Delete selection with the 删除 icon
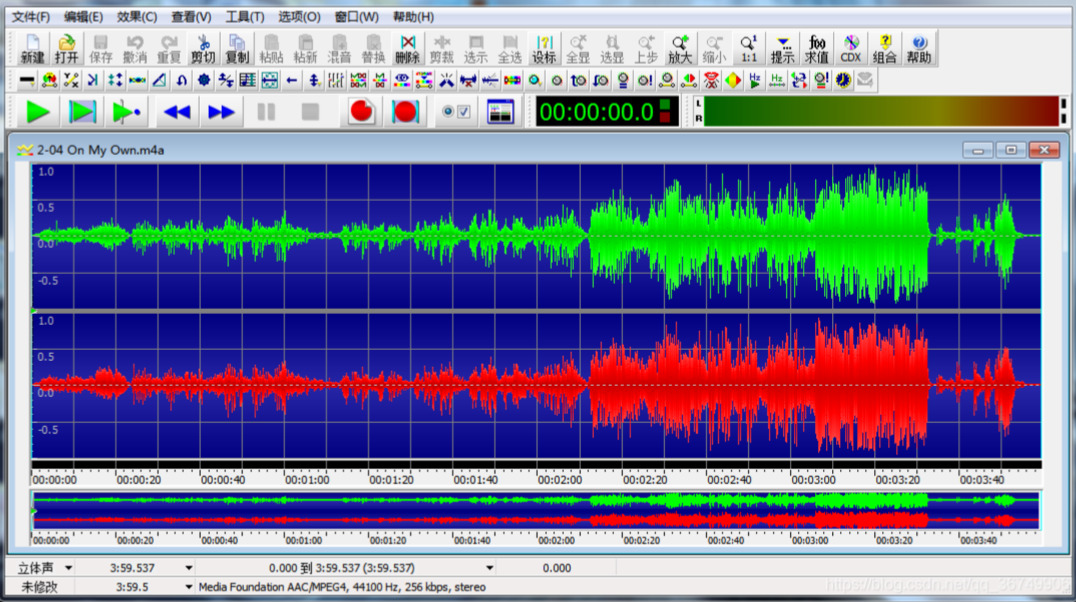 tap(408, 49)
